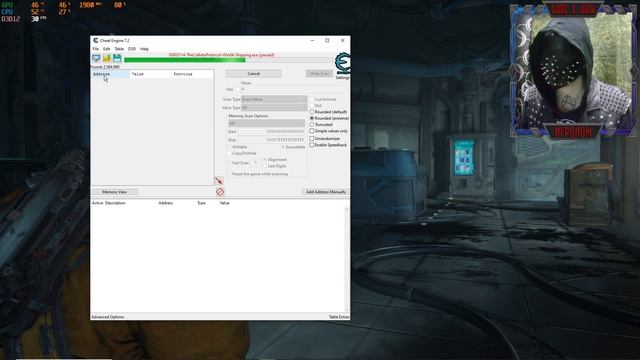The image size is (640, 360).
Task: Click the Type column in address table
Action: pos(201,203)
